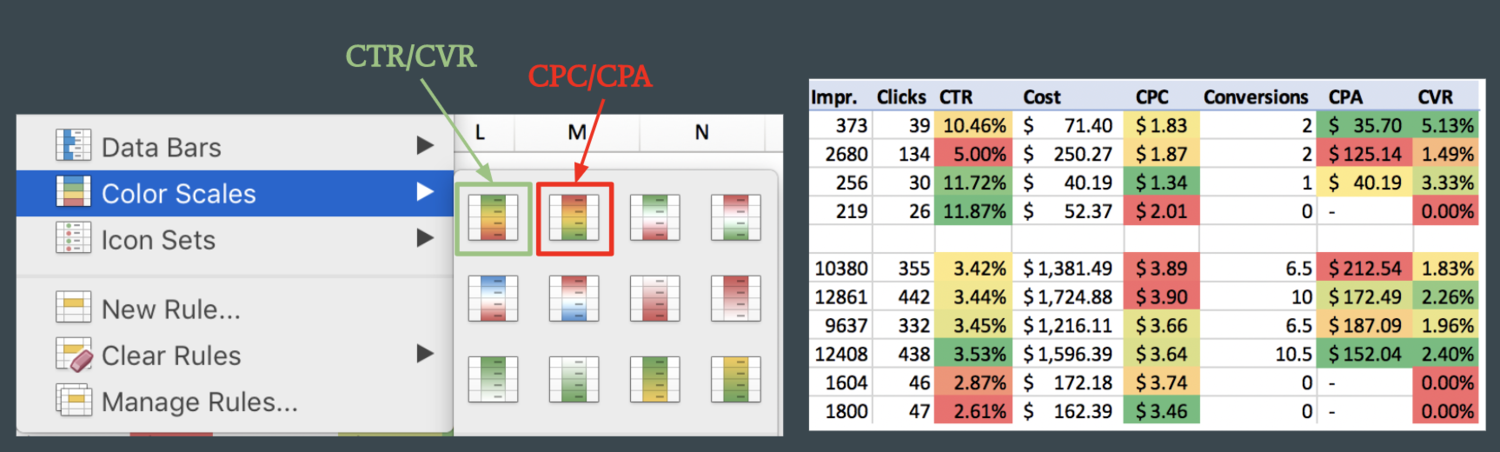
Task: Click the $71.40 cost cell
Action: pos(1067,125)
